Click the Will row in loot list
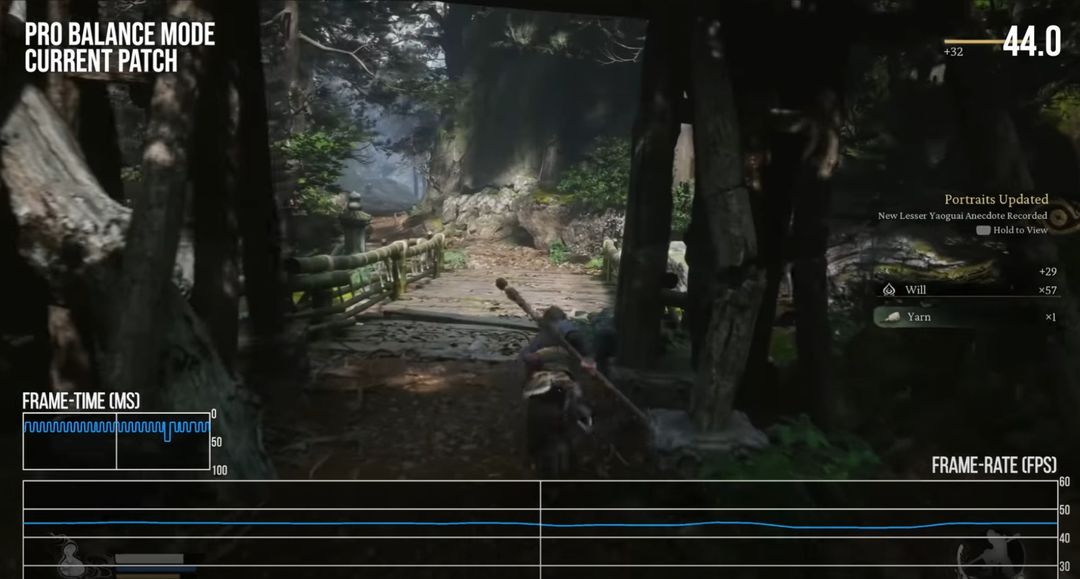The image size is (1080, 579). click(x=967, y=290)
